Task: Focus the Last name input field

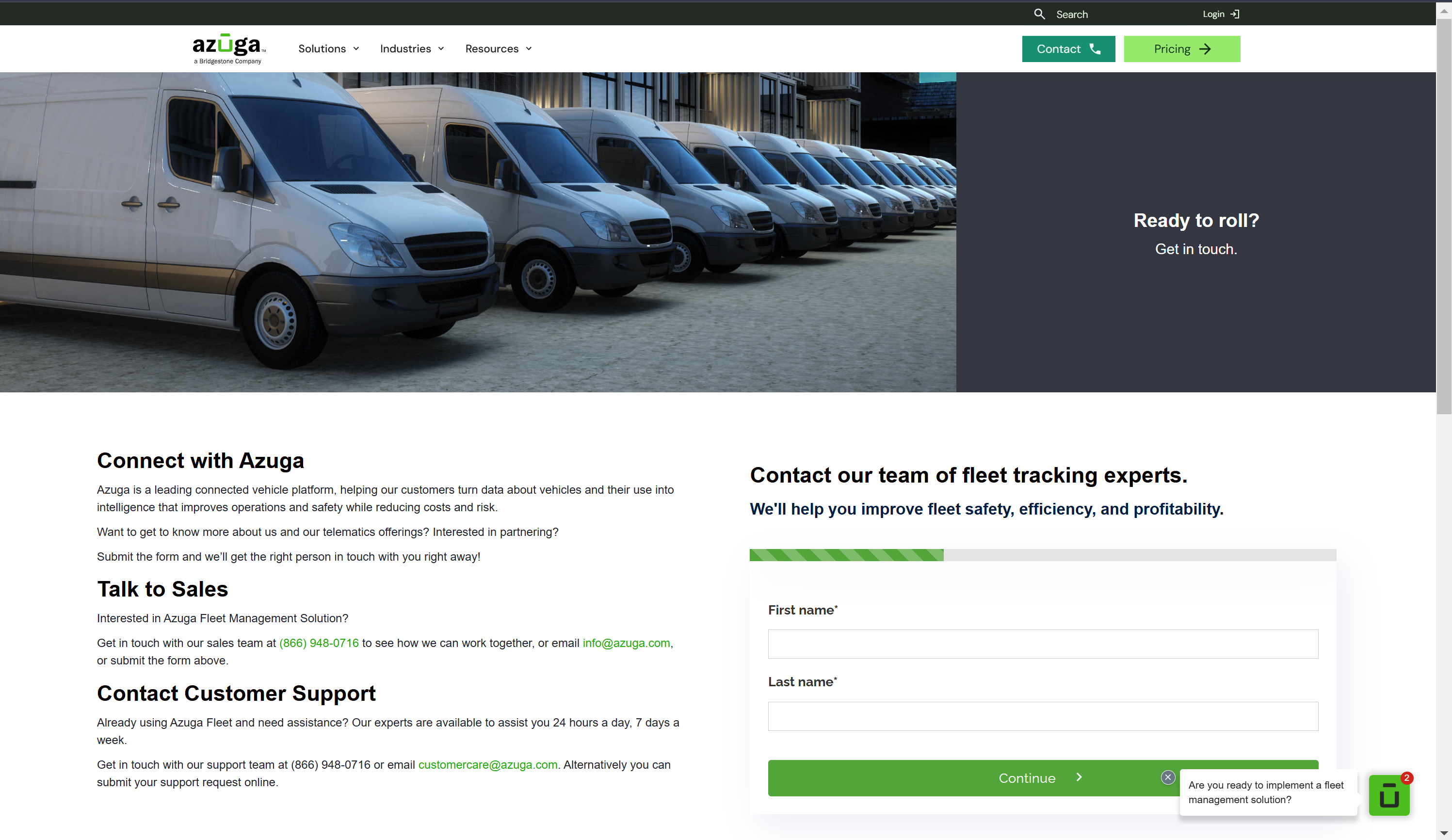Action: 1043,716
